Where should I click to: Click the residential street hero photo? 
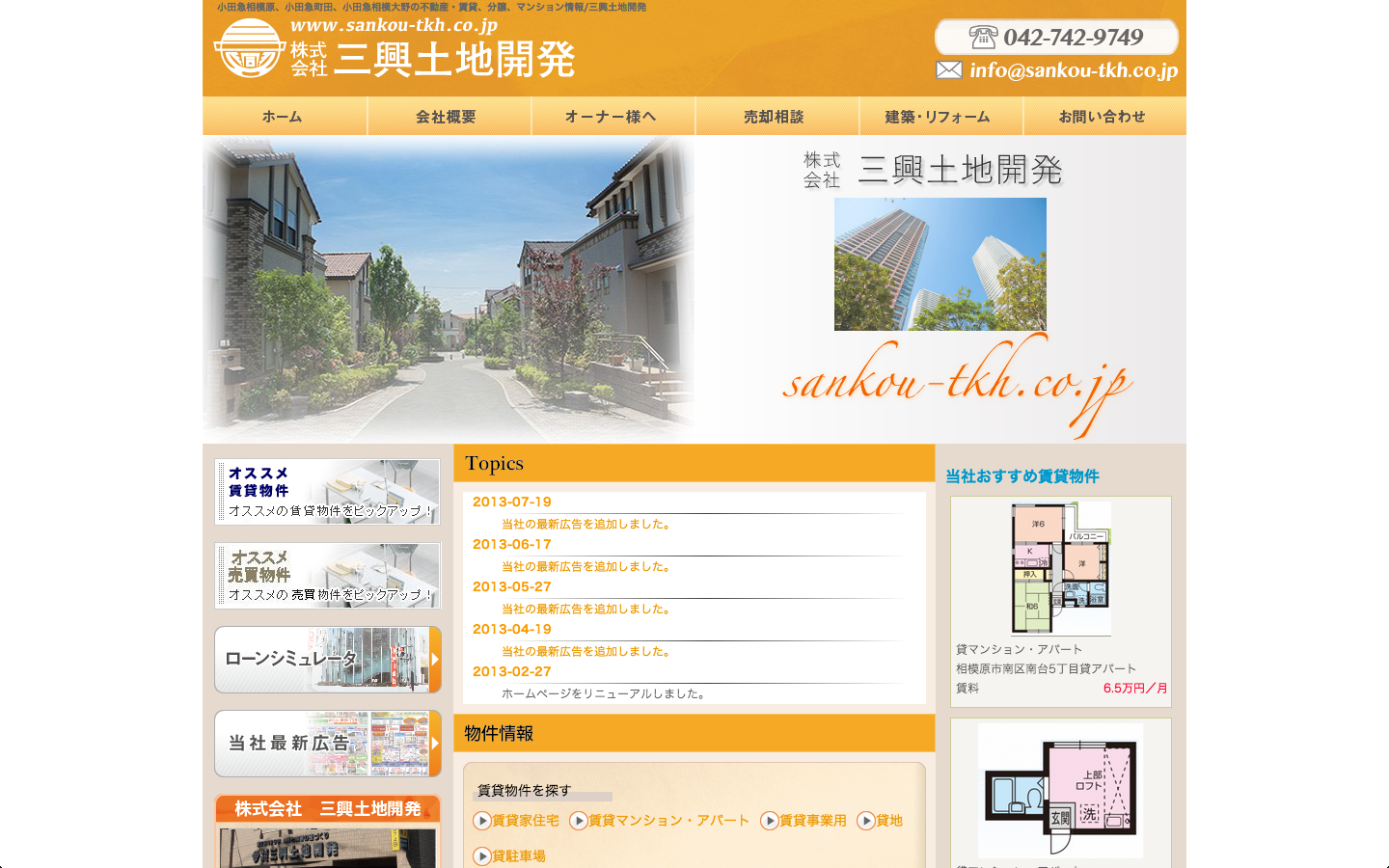pyautogui.click(x=449, y=289)
